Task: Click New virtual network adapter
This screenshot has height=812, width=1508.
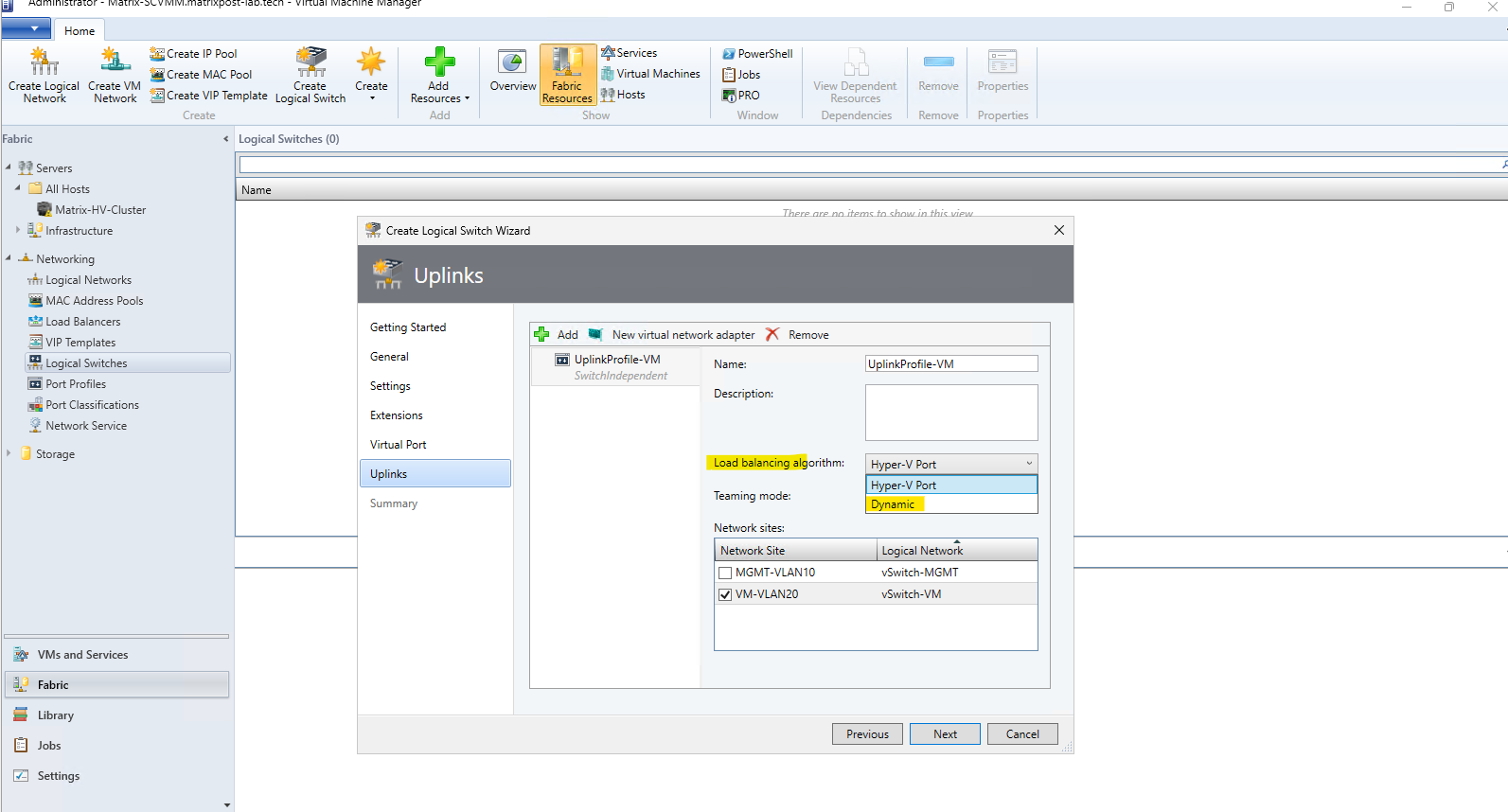Action: pyautogui.click(x=672, y=335)
